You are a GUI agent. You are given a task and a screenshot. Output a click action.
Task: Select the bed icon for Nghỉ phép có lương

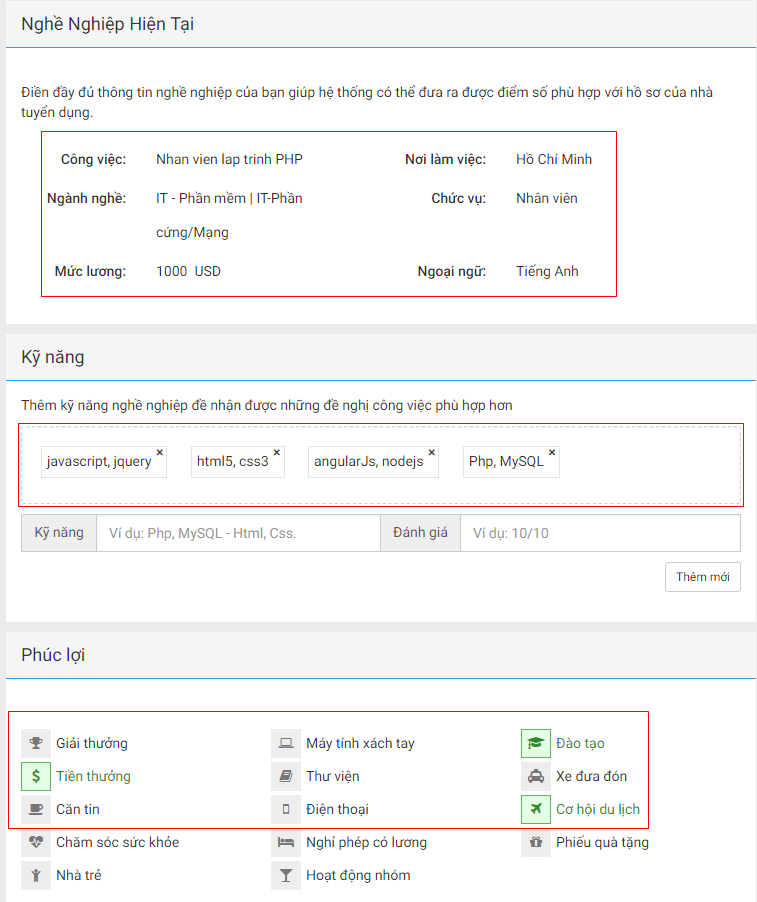tap(286, 842)
